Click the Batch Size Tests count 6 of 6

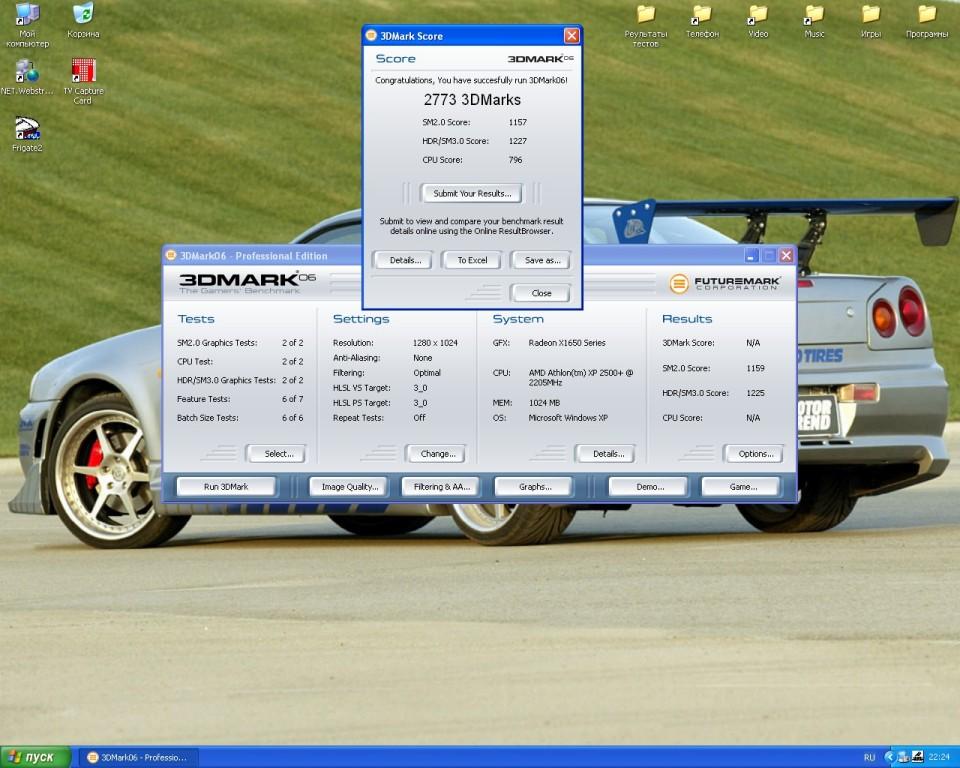(292, 418)
